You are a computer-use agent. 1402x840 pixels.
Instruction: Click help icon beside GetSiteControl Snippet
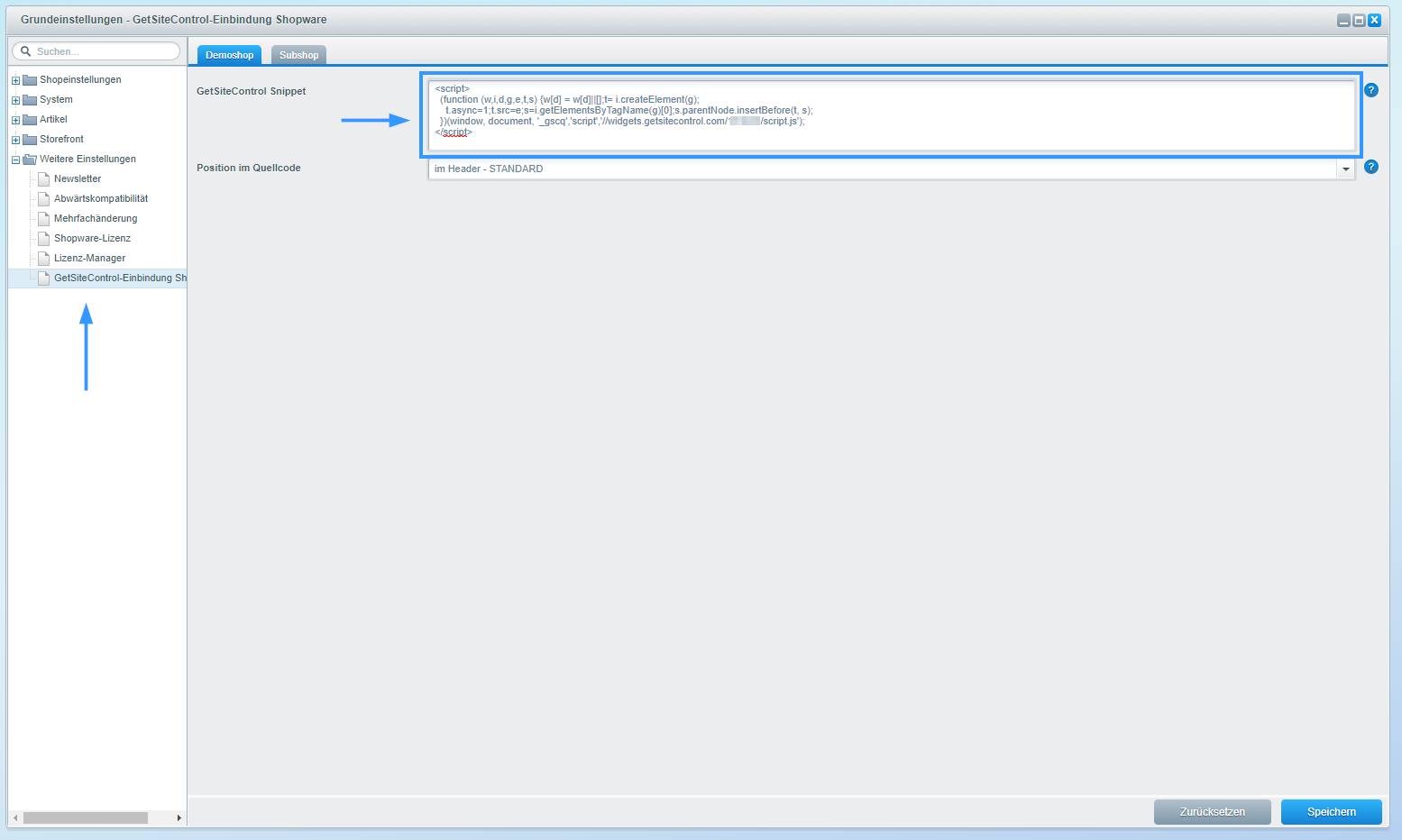[1371, 90]
